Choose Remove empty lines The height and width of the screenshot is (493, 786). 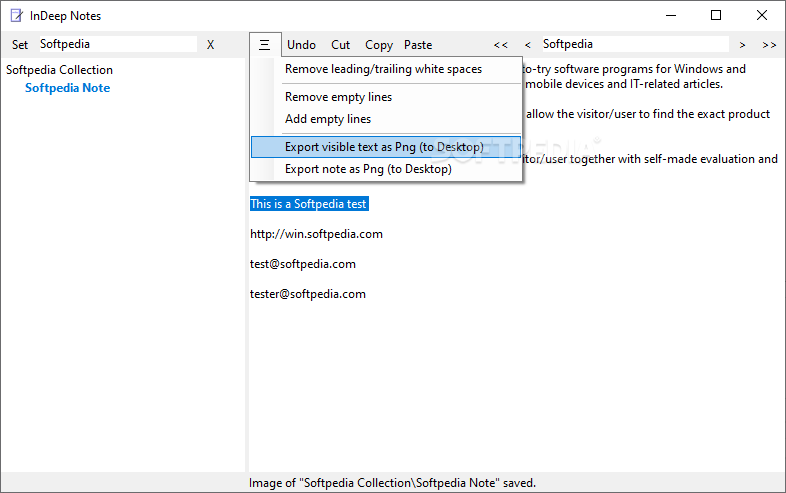[386, 97]
